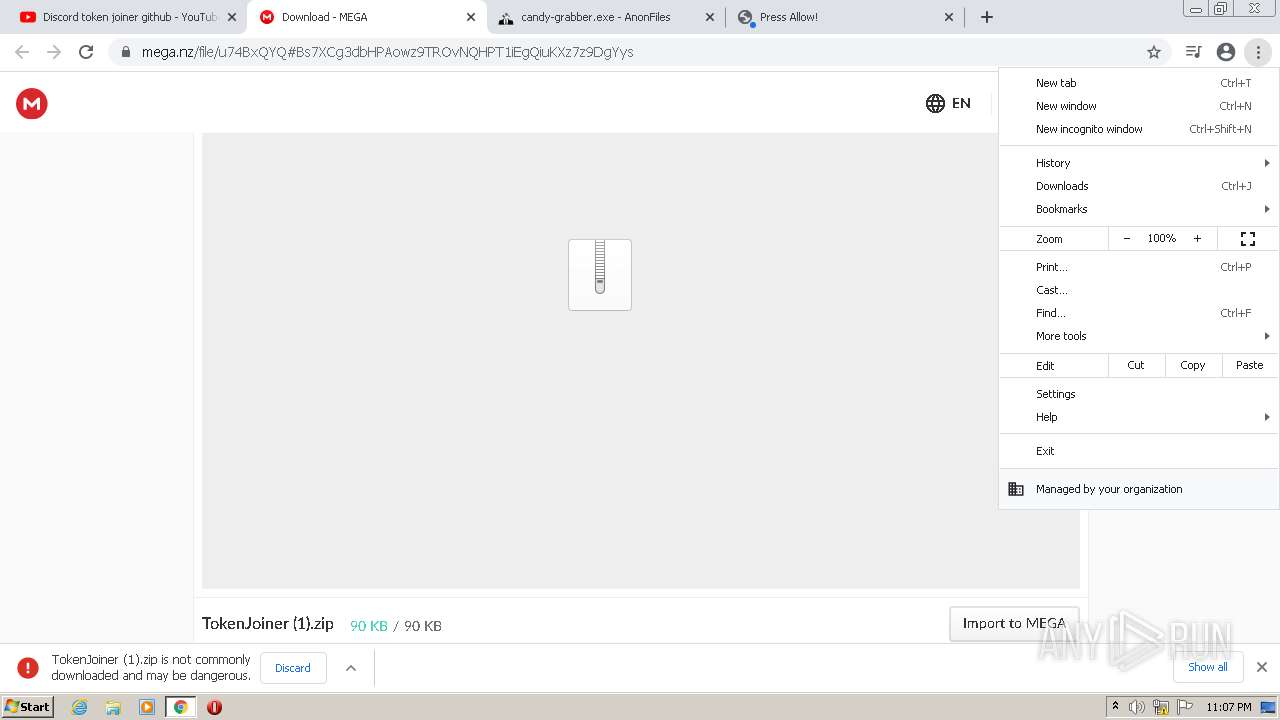This screenshot has height=720, width=1280.
Task: Open the media control icon in toolbar
Action: click(x=1193, y=52)
